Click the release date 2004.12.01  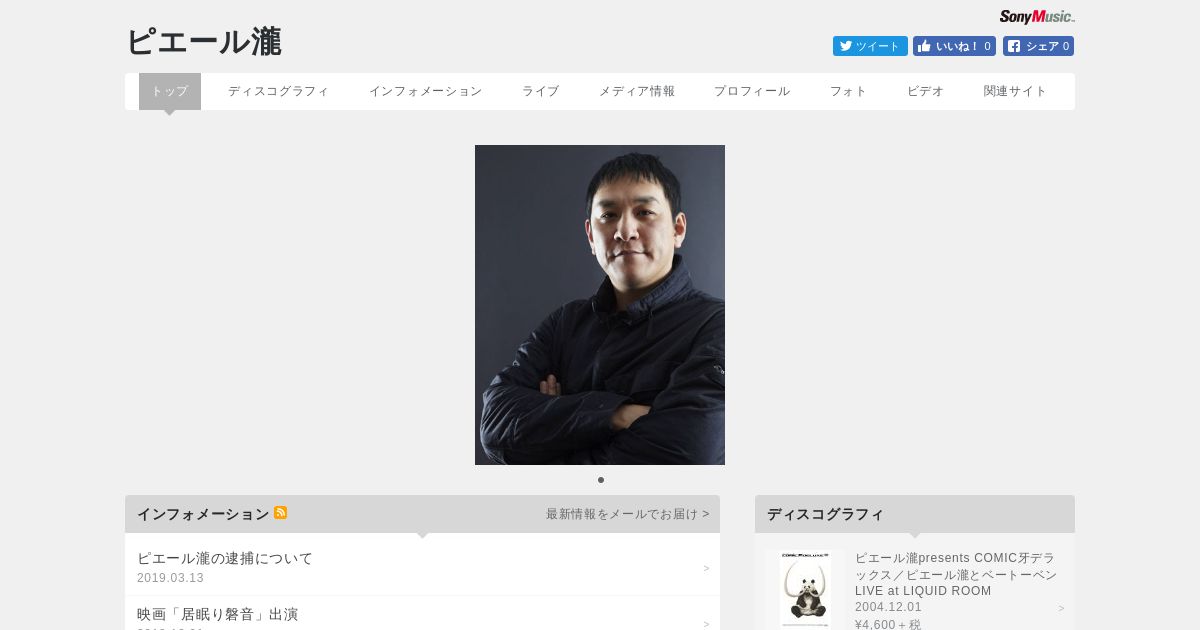888,607
